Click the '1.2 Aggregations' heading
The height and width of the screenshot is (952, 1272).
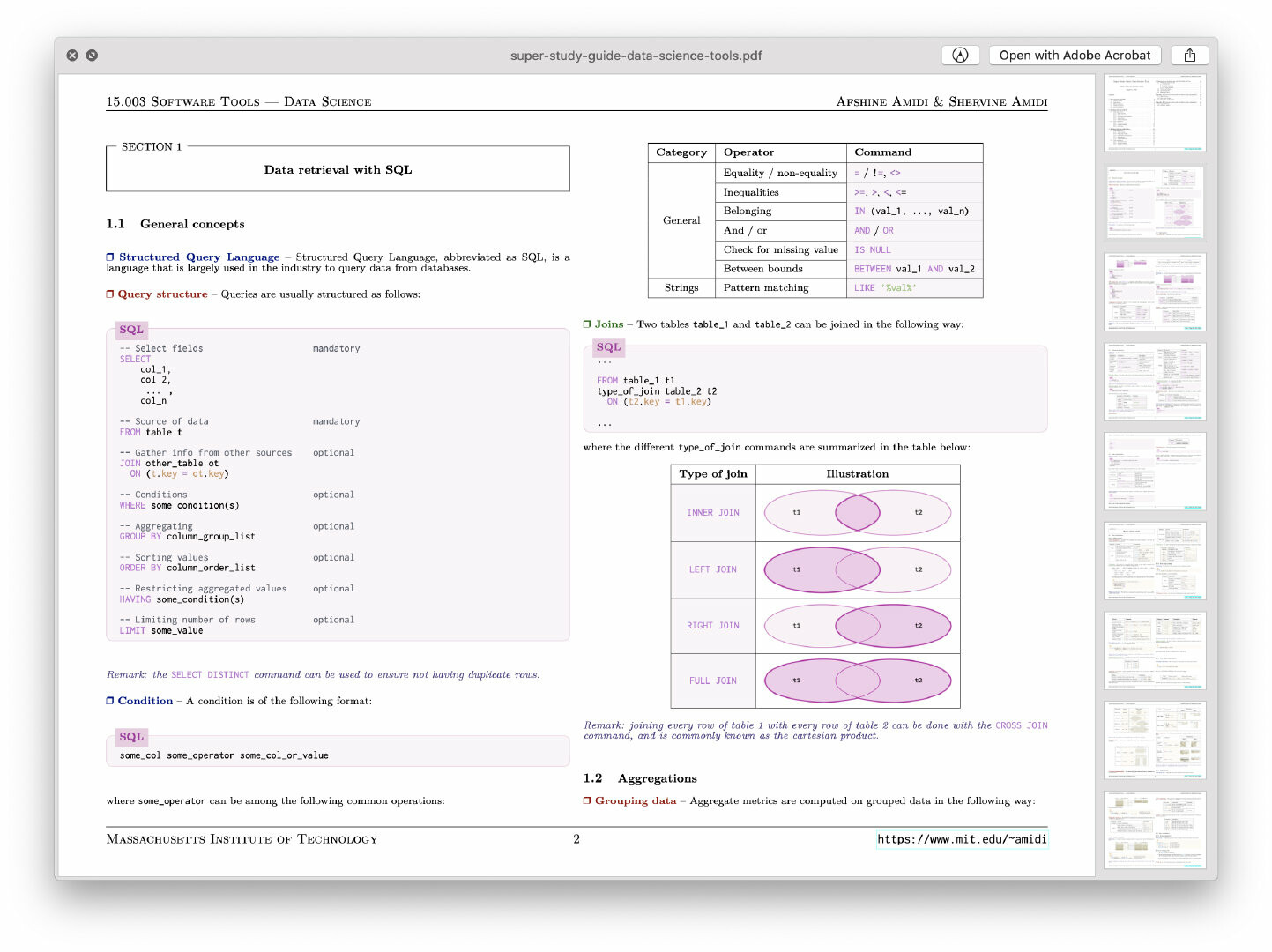[x=640, y=778]
